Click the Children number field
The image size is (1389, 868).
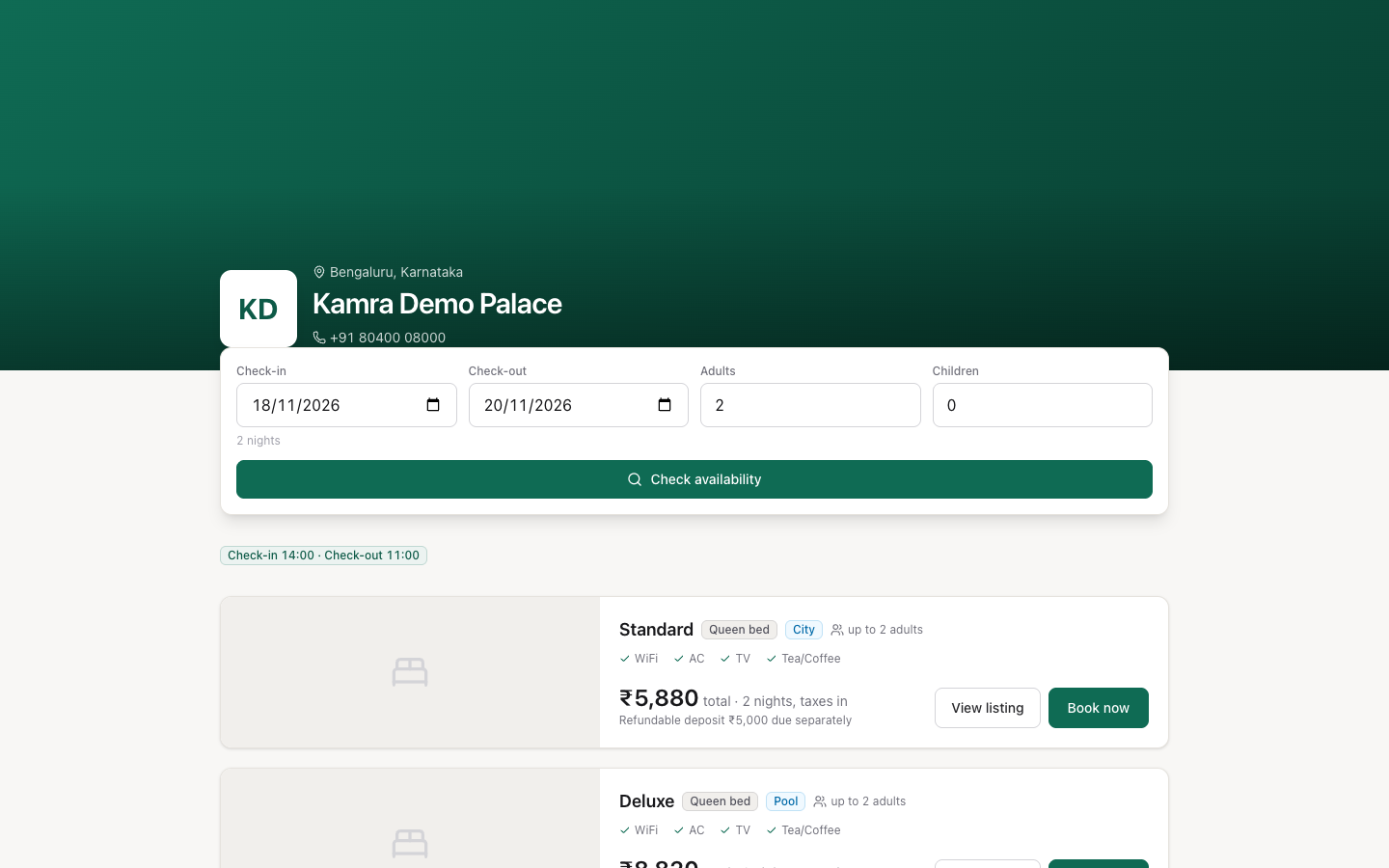click(x=1043, y=405)
